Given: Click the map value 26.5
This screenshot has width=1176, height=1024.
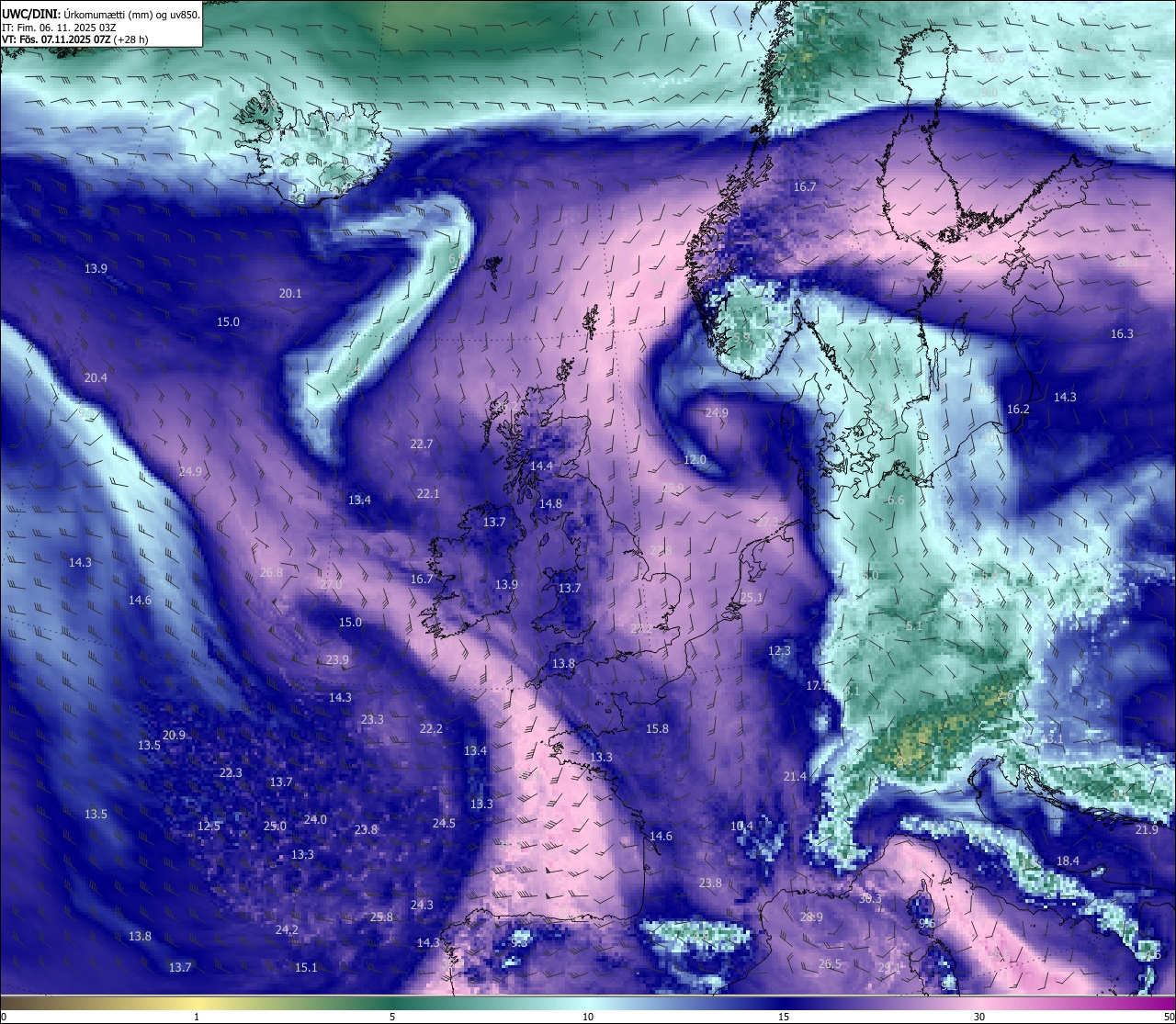Looking at the screenshot, I should (x=830, y=964).
